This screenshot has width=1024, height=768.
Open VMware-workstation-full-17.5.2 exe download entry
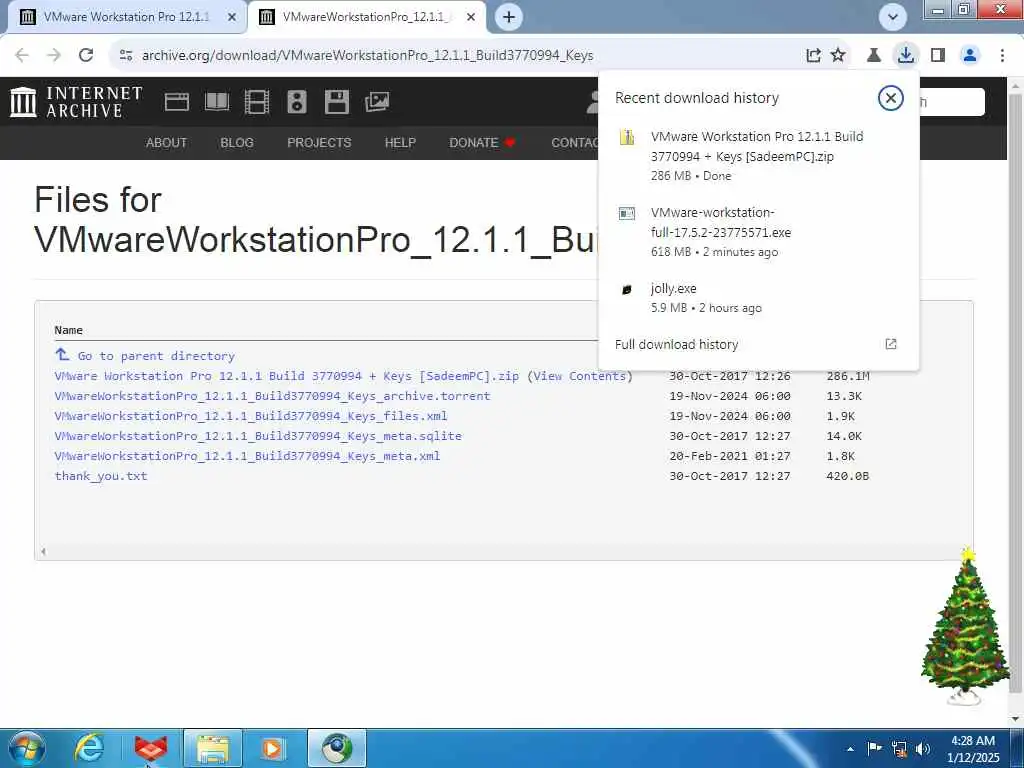tap(758, 231)
